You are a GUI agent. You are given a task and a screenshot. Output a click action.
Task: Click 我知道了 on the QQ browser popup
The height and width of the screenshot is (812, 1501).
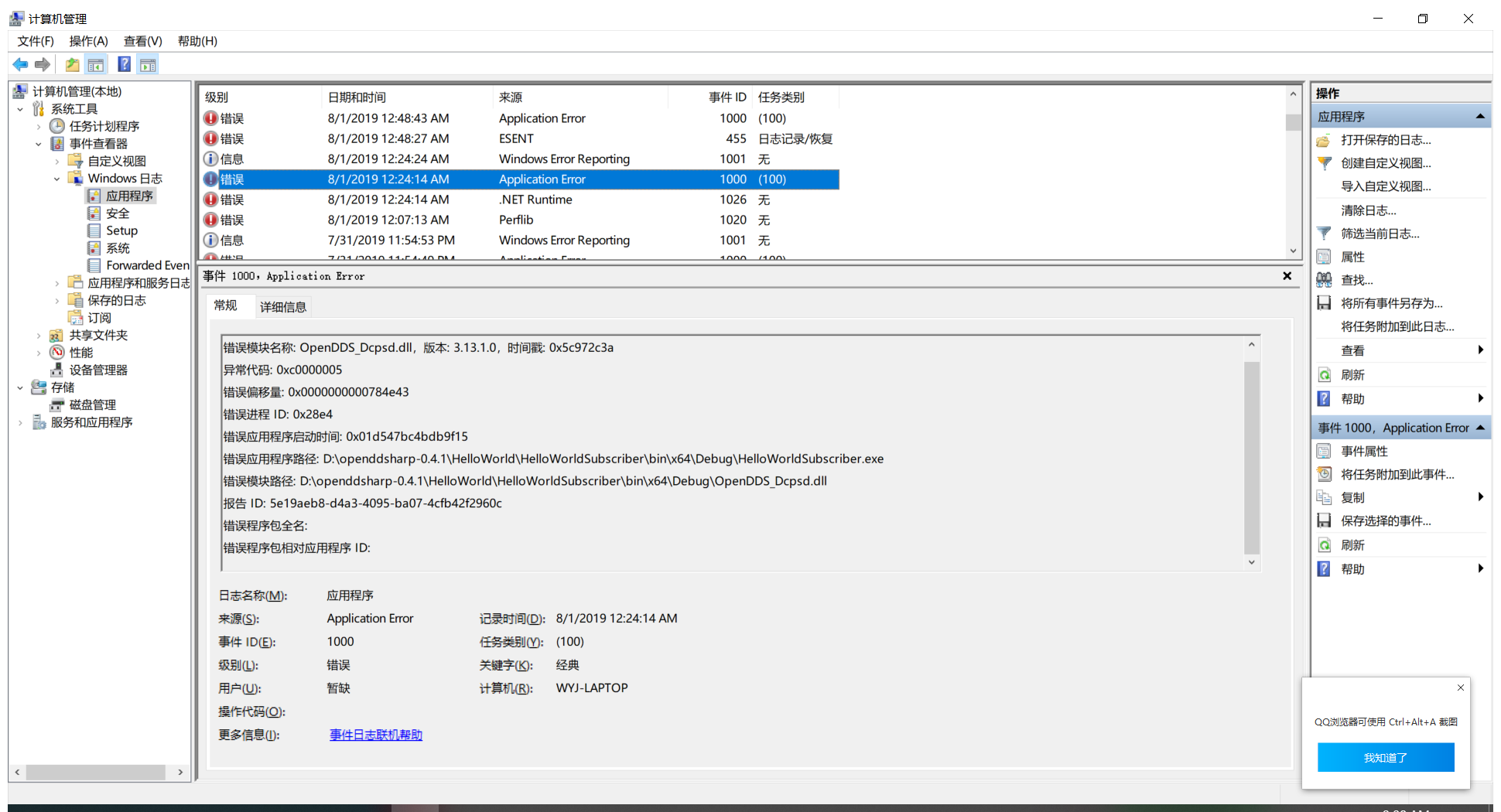[x=1385, y=757]
